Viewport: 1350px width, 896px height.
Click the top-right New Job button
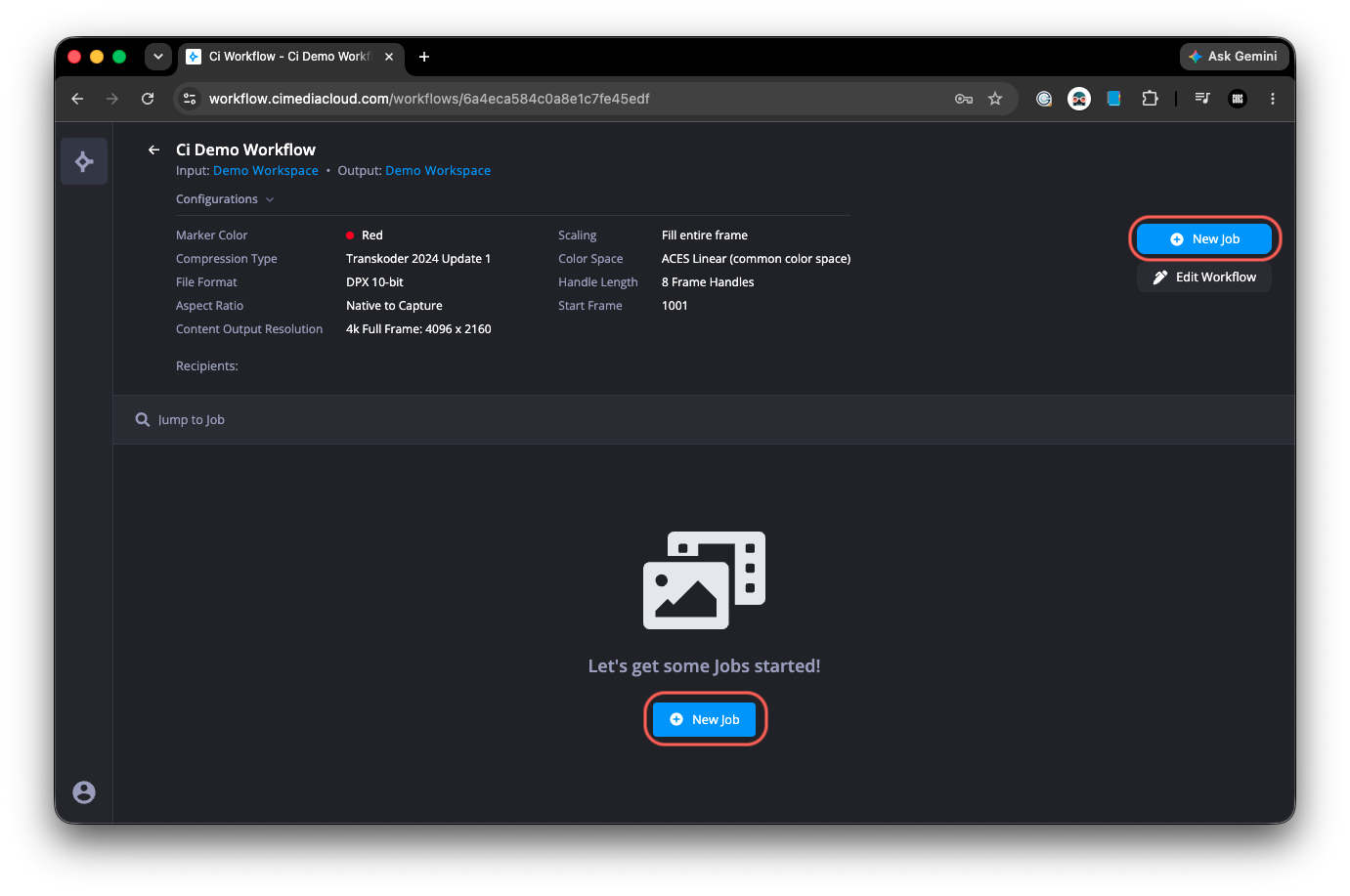click(1204, 238)
